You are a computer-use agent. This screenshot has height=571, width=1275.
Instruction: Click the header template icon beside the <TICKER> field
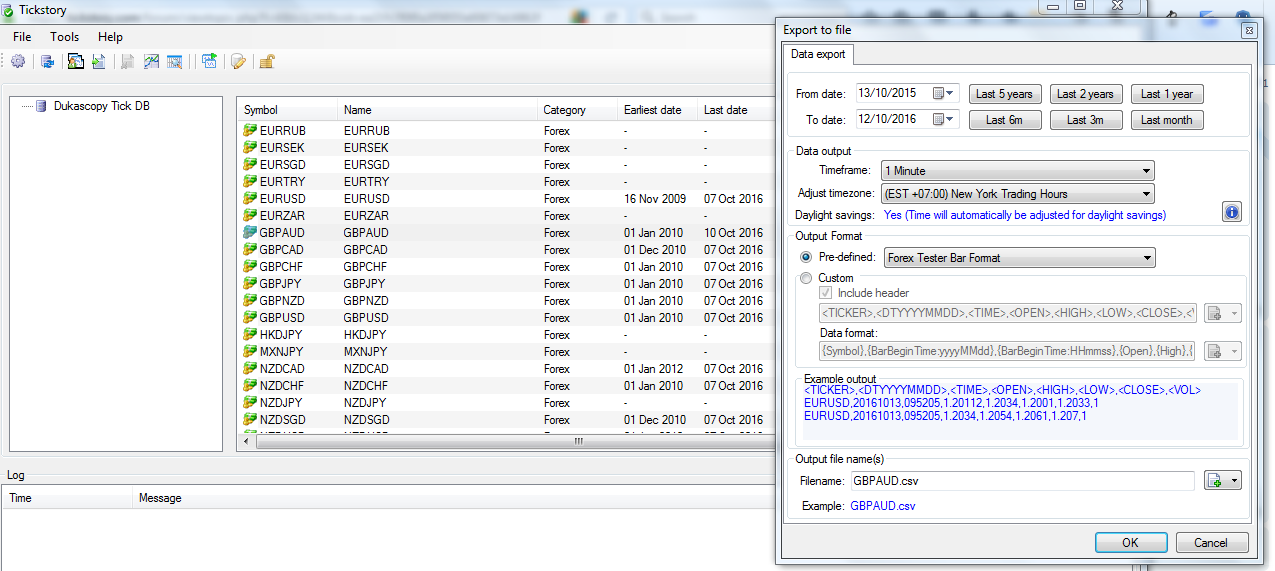point(1215,313)
